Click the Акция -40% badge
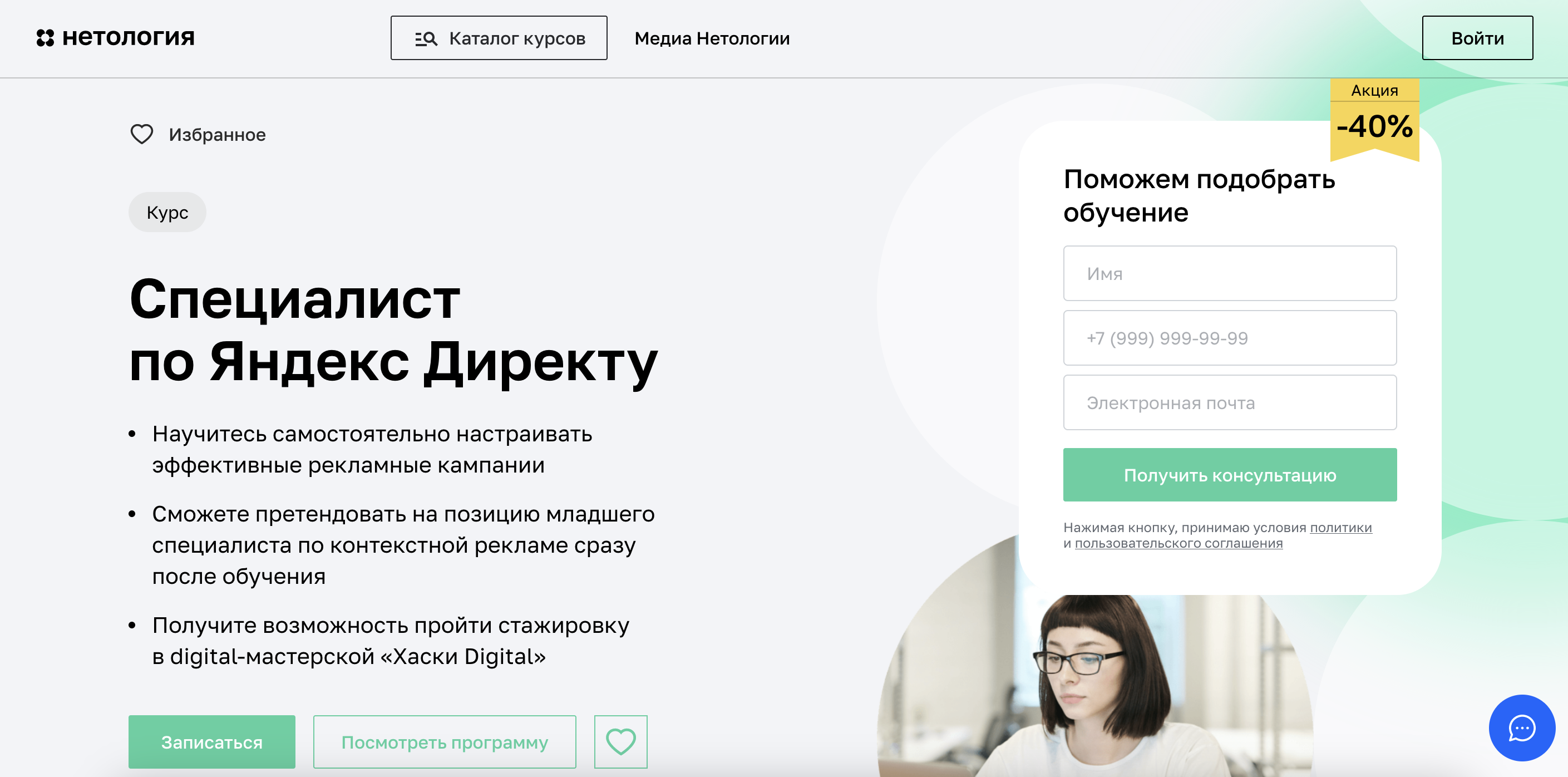 [1374, 119]
